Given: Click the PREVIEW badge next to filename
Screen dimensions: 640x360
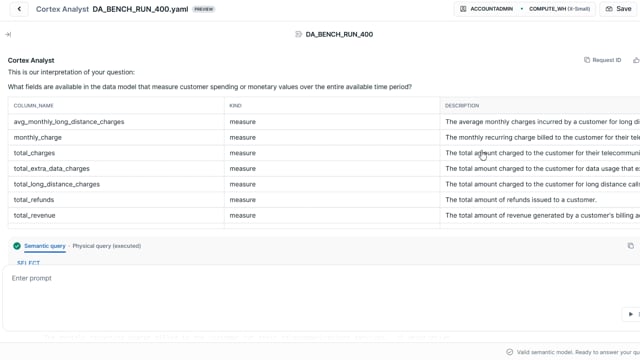Looking at the screenshot, I should [204, 9].
